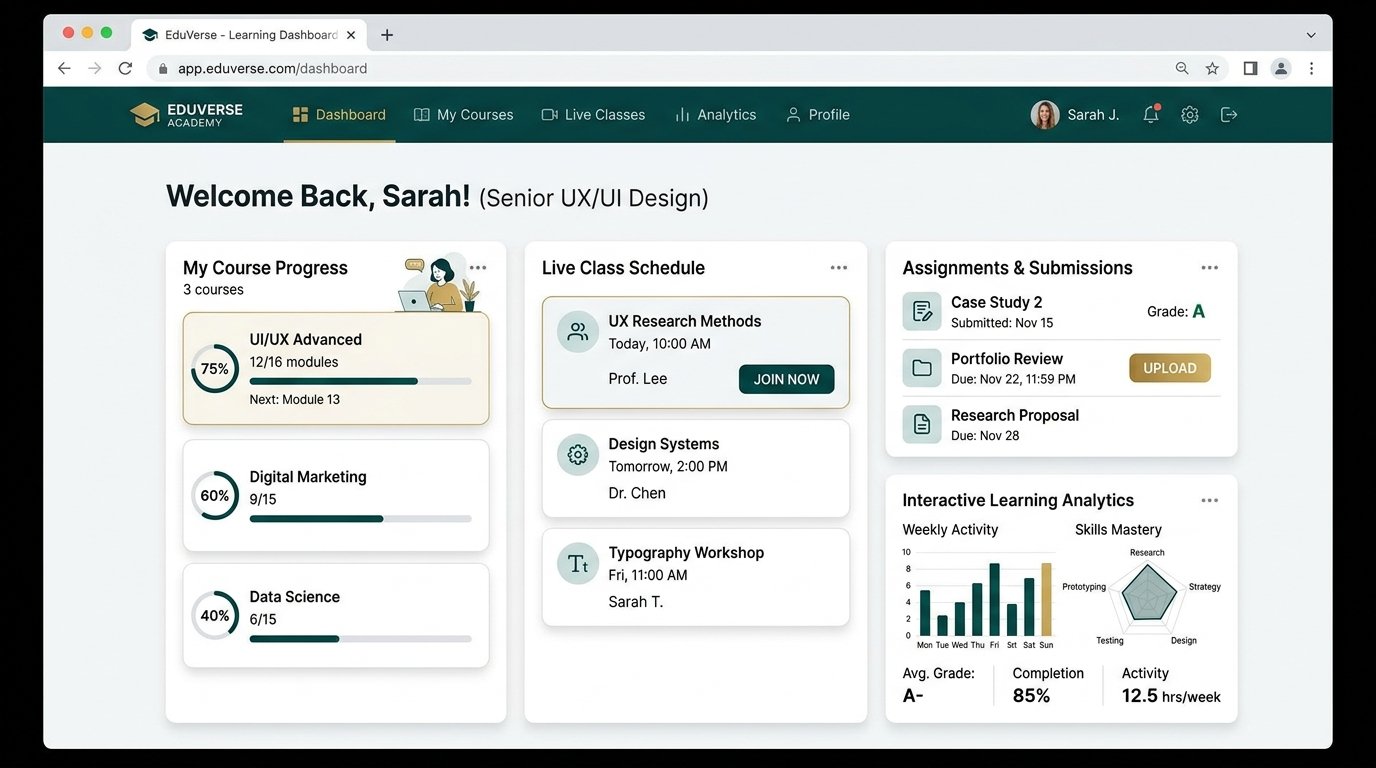Click the Research Proposal file icon

click(921, 424)
